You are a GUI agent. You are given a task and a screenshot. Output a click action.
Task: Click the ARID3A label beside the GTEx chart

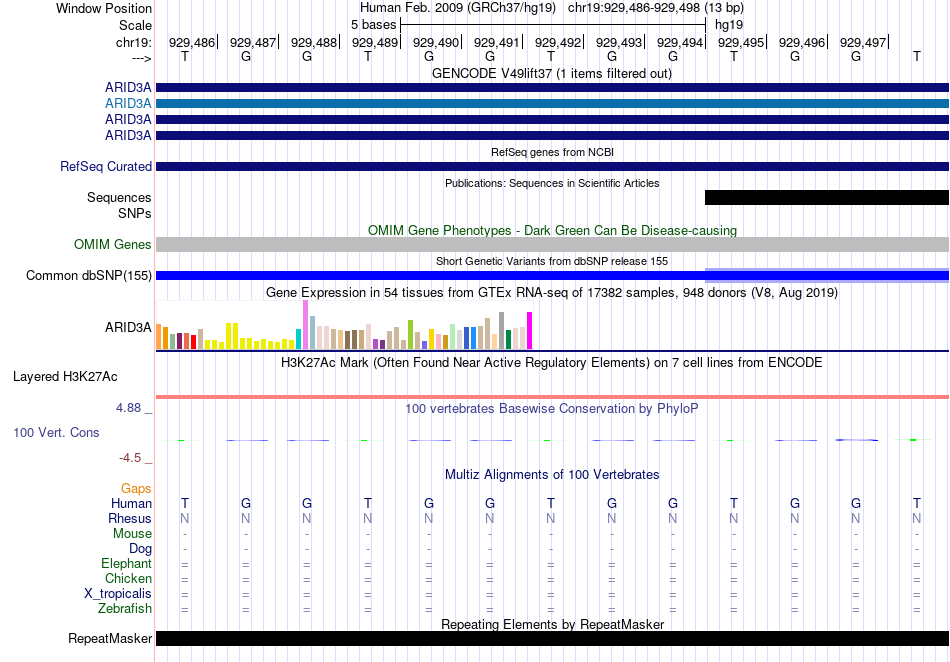pyautogui.click(x=128, y=328)
